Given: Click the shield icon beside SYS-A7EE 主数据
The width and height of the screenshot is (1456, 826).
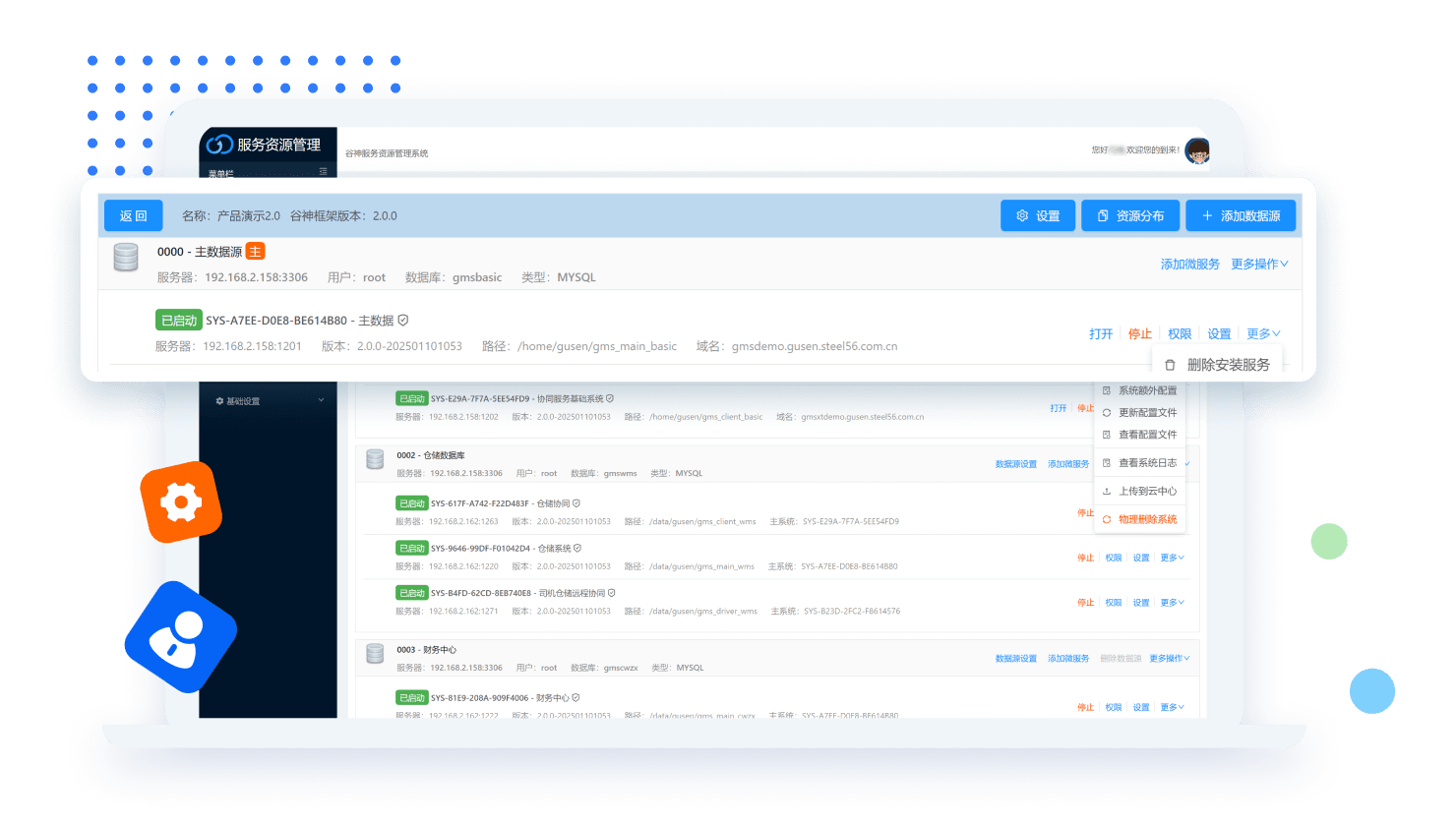Looking at the screenshot, I should [403, 321].
